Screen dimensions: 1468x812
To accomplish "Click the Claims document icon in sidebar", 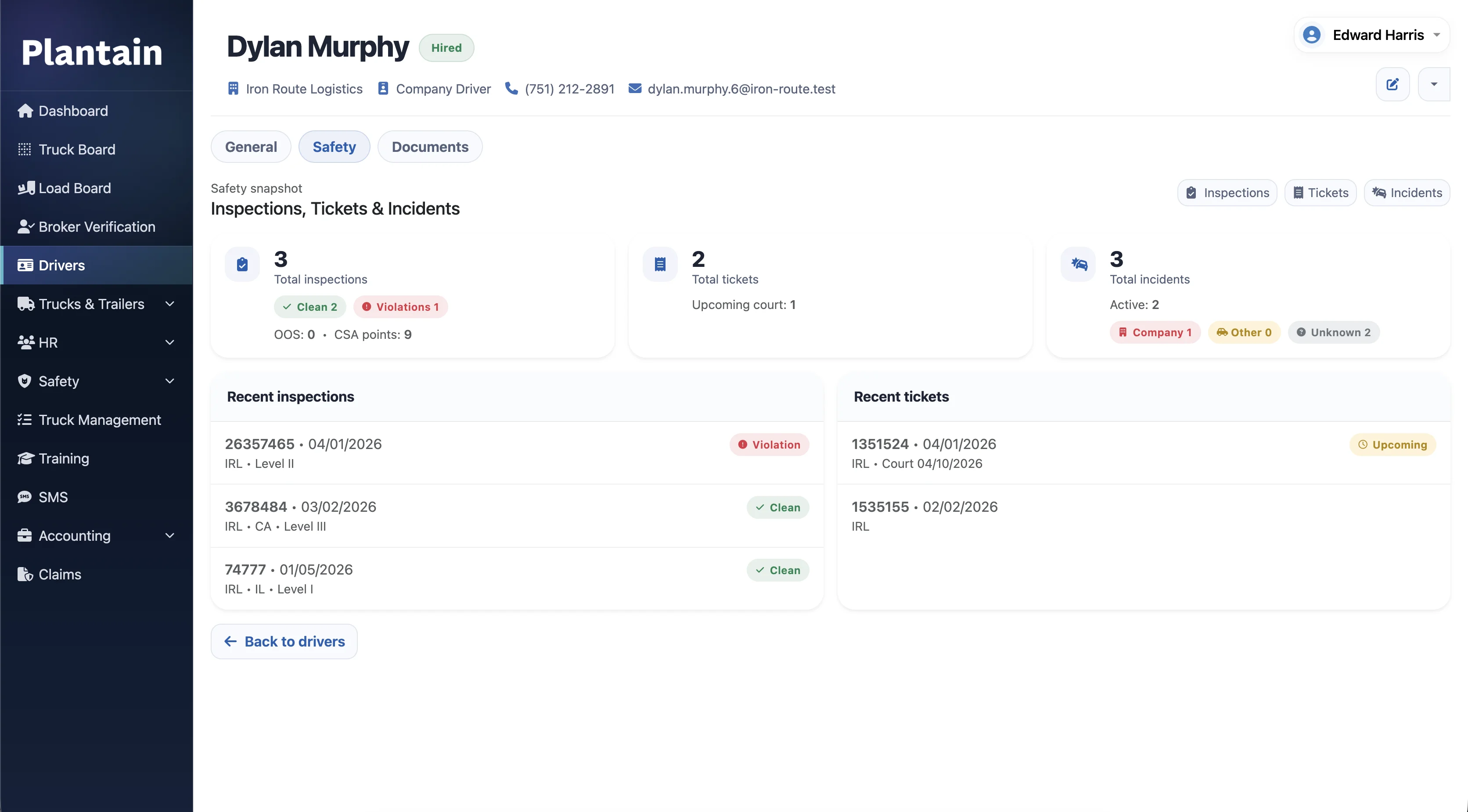I will coord(25,575).
